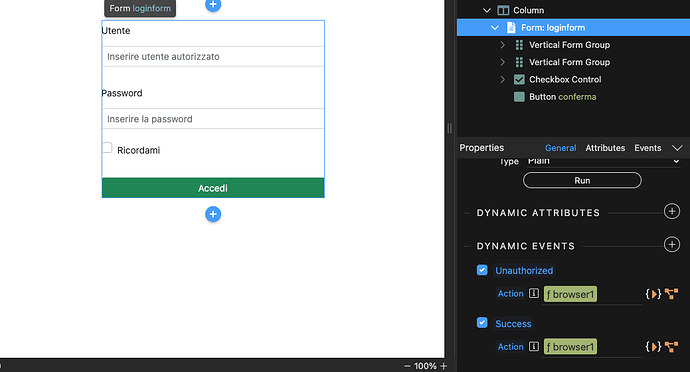This screenshot has width=690, height=372.
Task: Expand the Checkbox Control node
Action: click(503, 80)
